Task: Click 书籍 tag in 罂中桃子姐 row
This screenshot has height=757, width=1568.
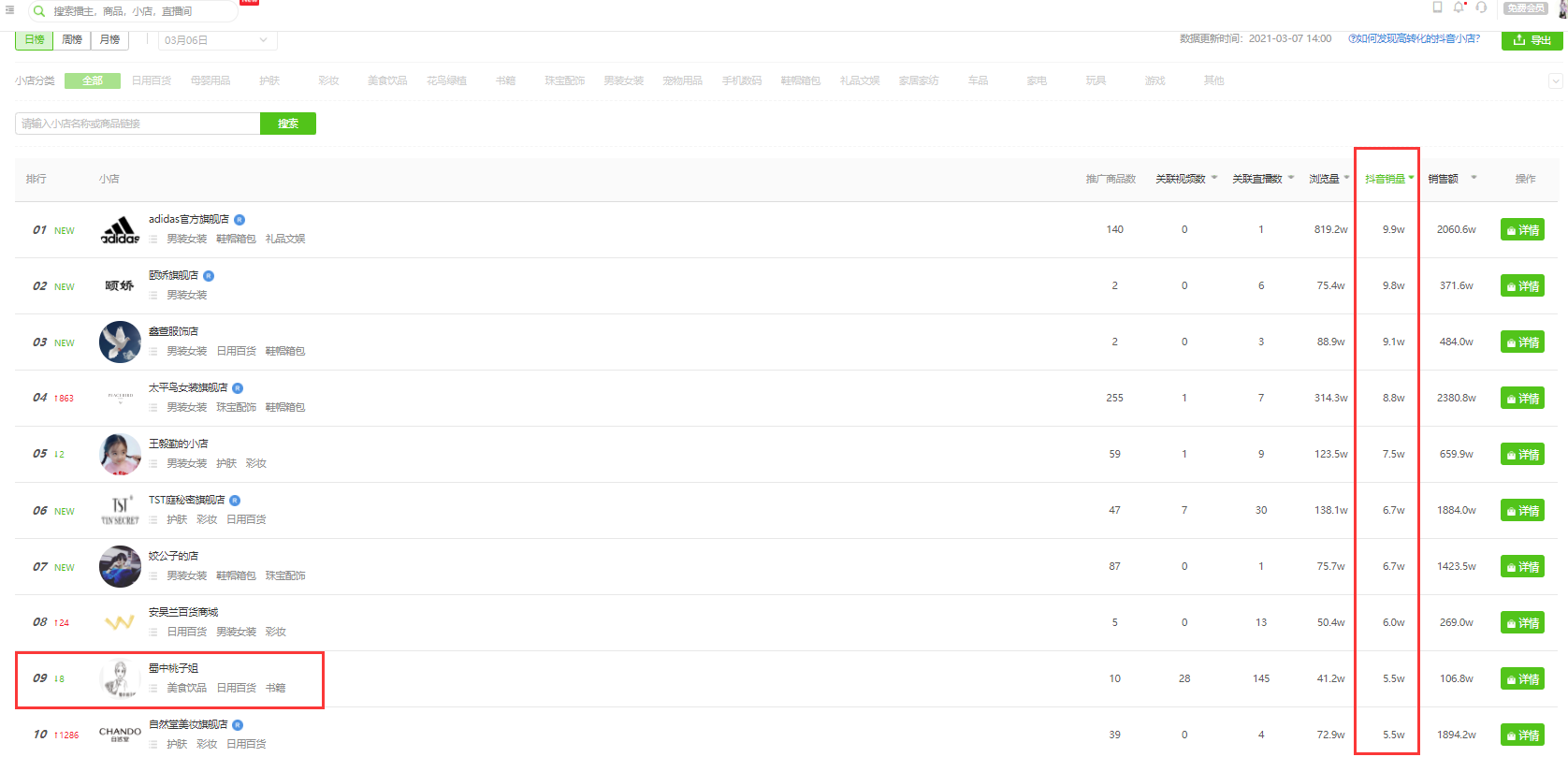Action: 275,689
